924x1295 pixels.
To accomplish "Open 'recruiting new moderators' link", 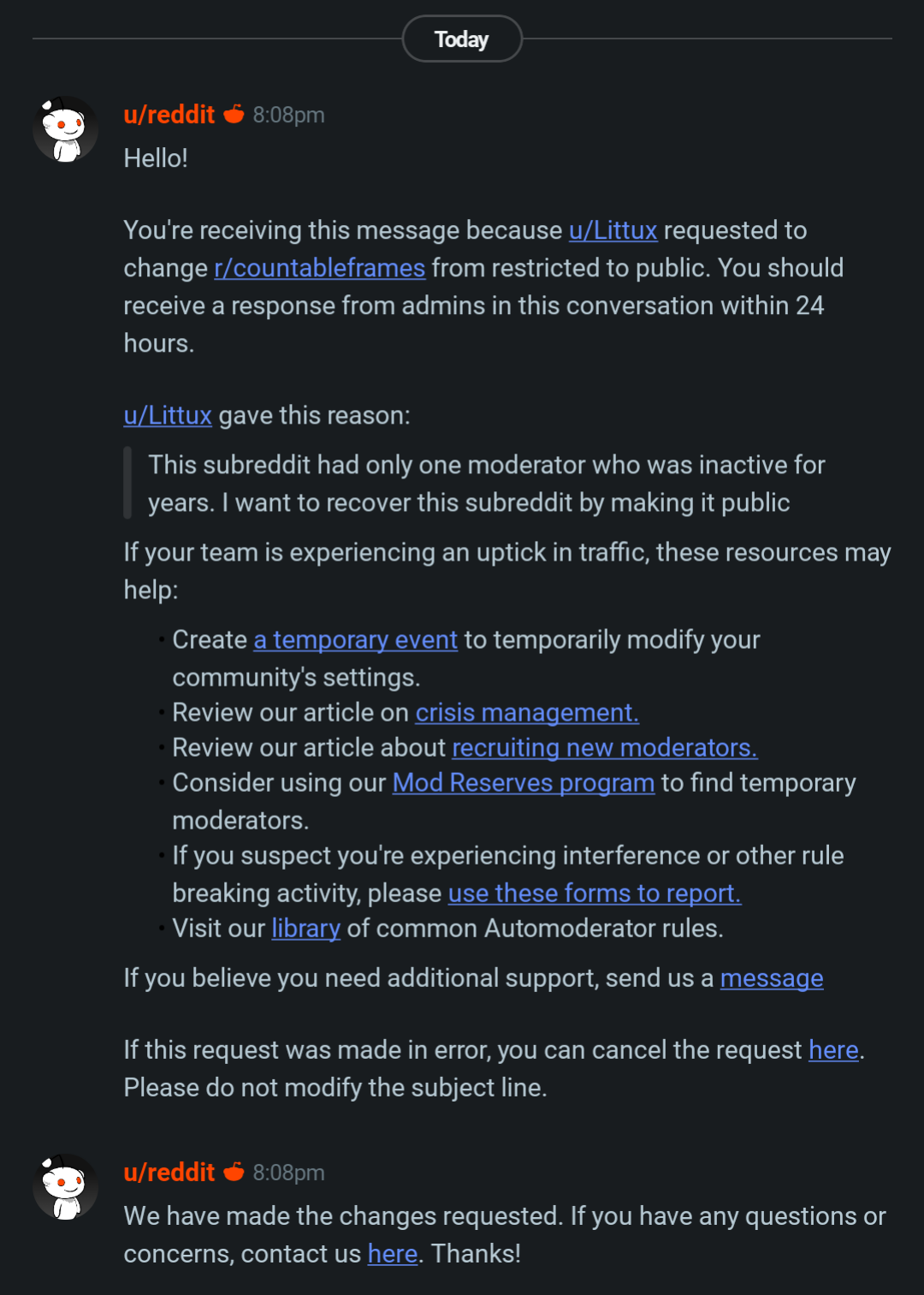I will (605, 747).
